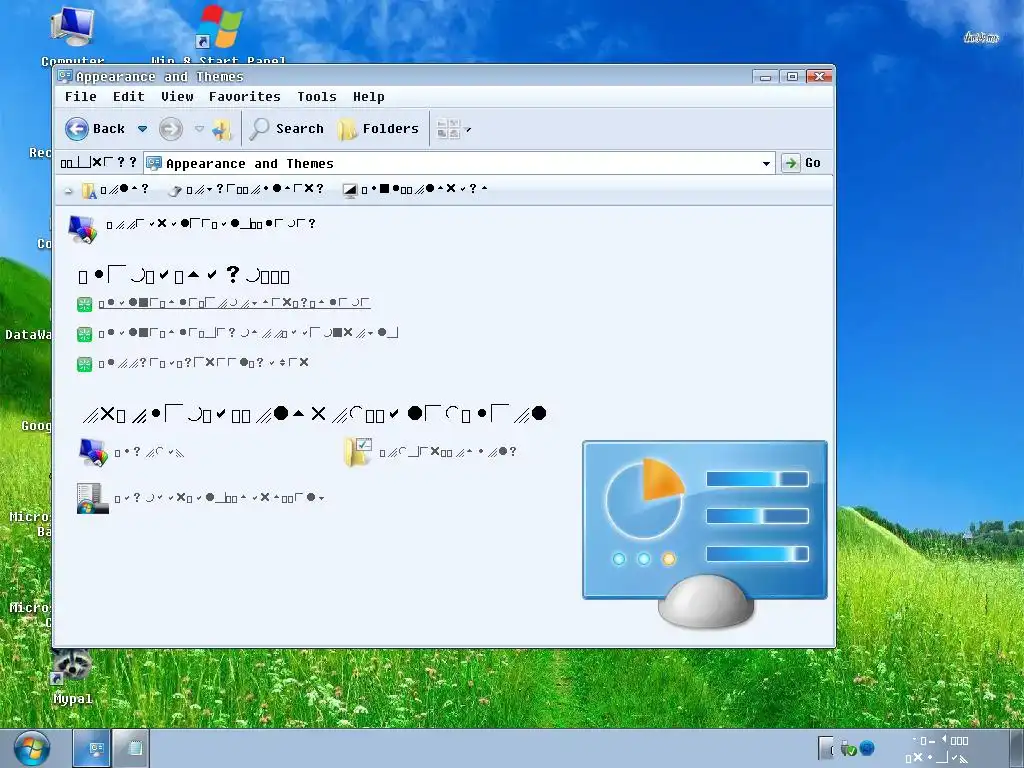Click the notepad taskbar button
This screenshot has height=768, width=1024.
point(131,748)
